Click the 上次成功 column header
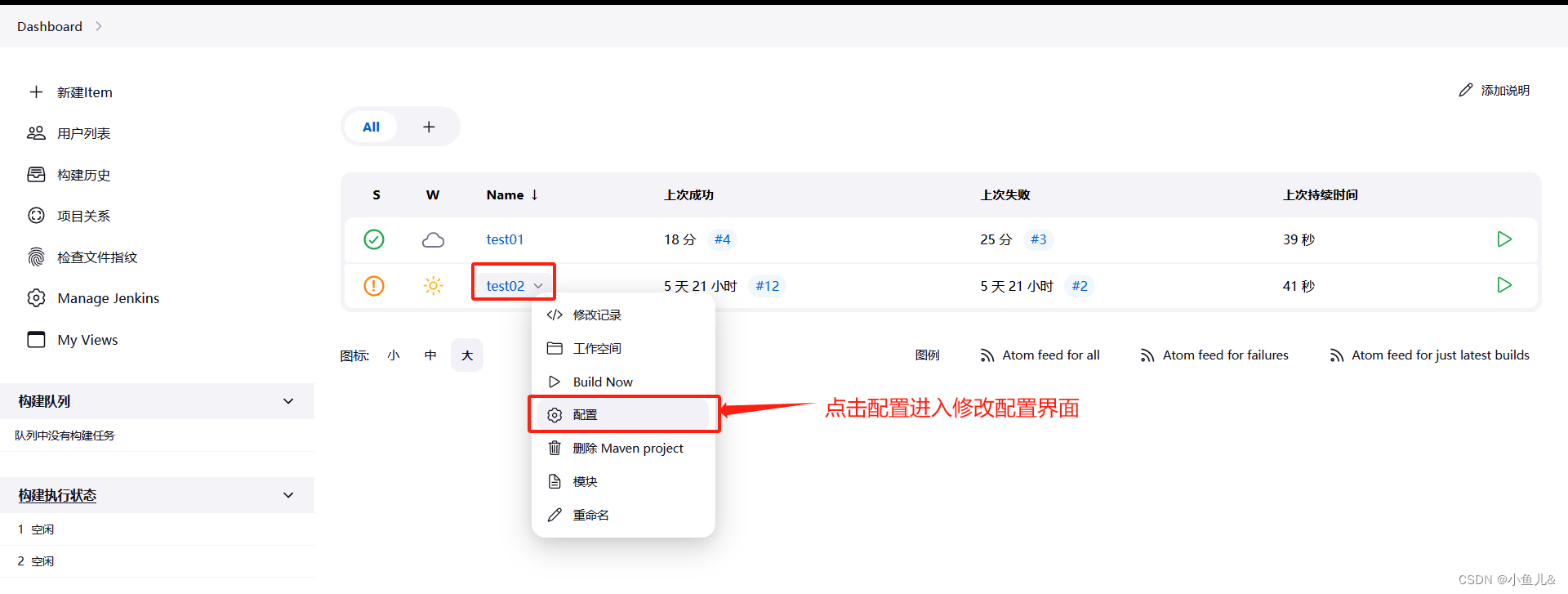The width and height of the screenshot is (1568, 594). click(688, 194)
